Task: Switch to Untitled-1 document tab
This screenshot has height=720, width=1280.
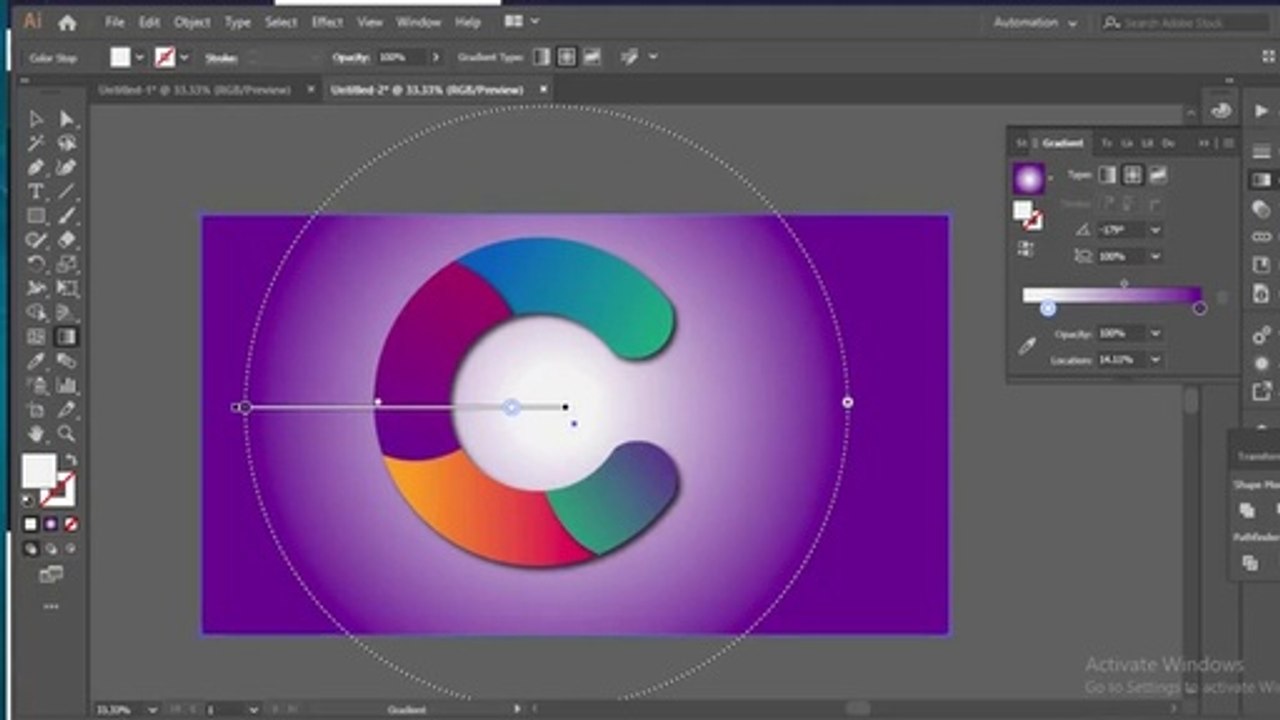Action: pos(194,90)
